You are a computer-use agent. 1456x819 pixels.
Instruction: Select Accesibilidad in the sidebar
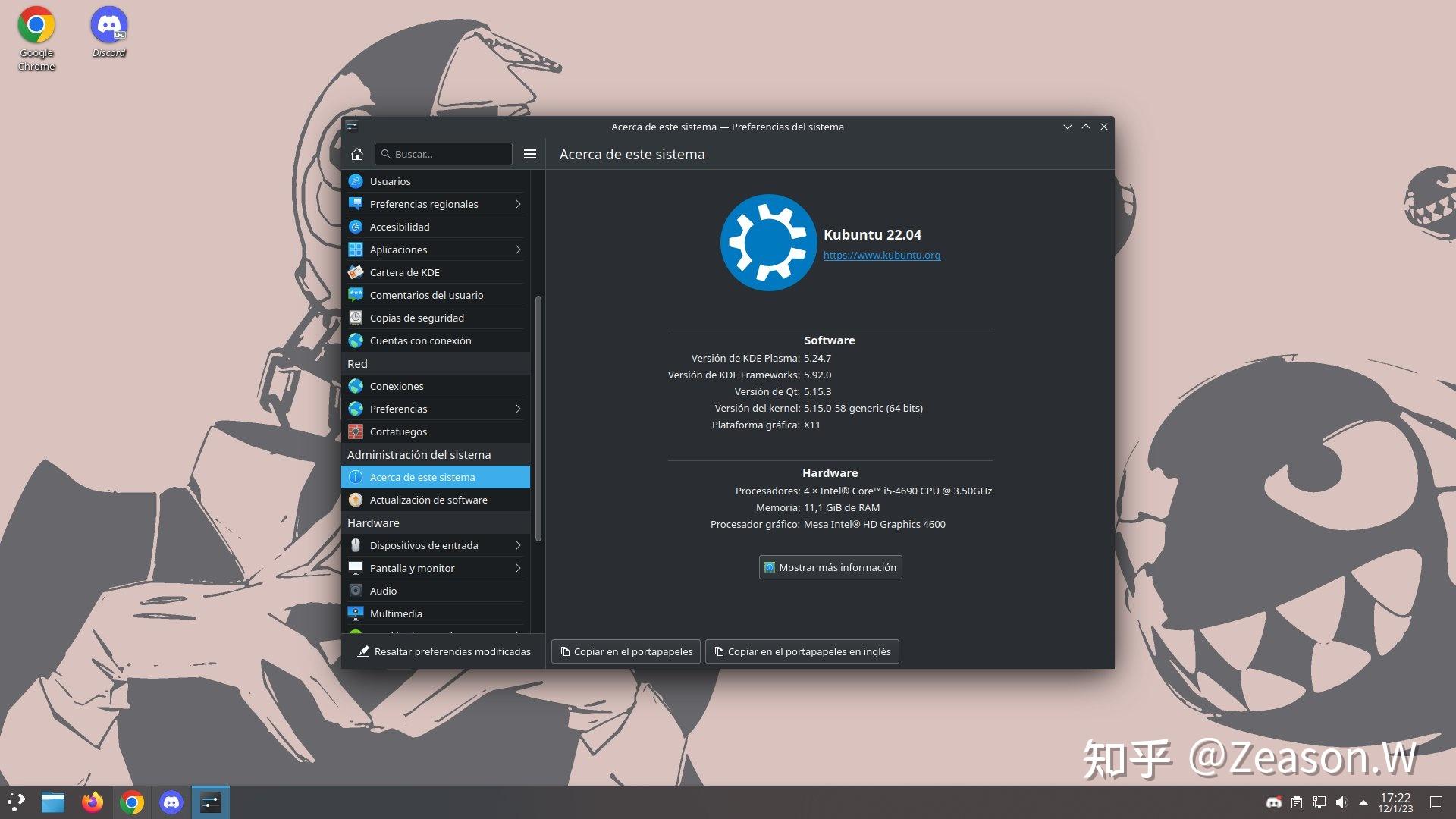click(x=400, y=226)
